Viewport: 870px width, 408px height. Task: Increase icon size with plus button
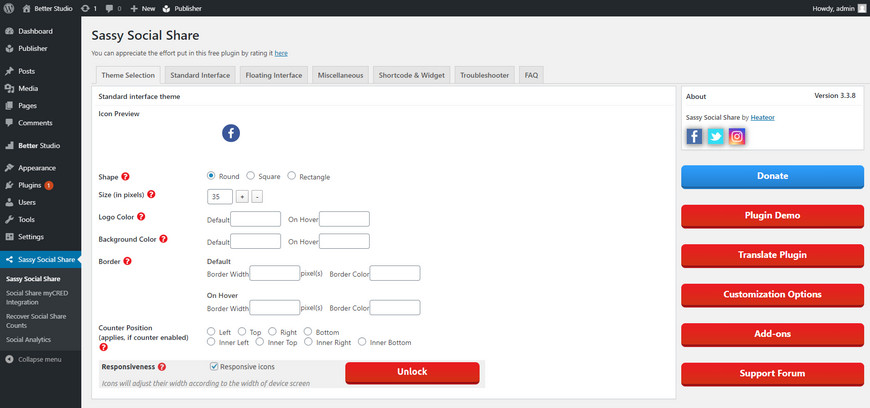242,197
